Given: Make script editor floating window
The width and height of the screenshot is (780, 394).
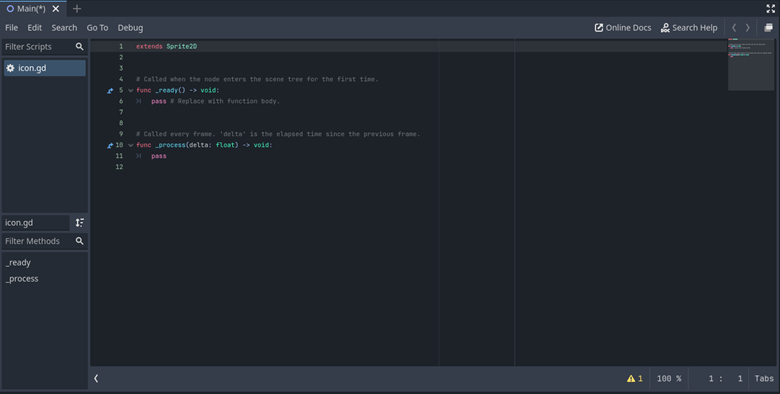Looking at the screenshot, I should click(x=769, y=28).
